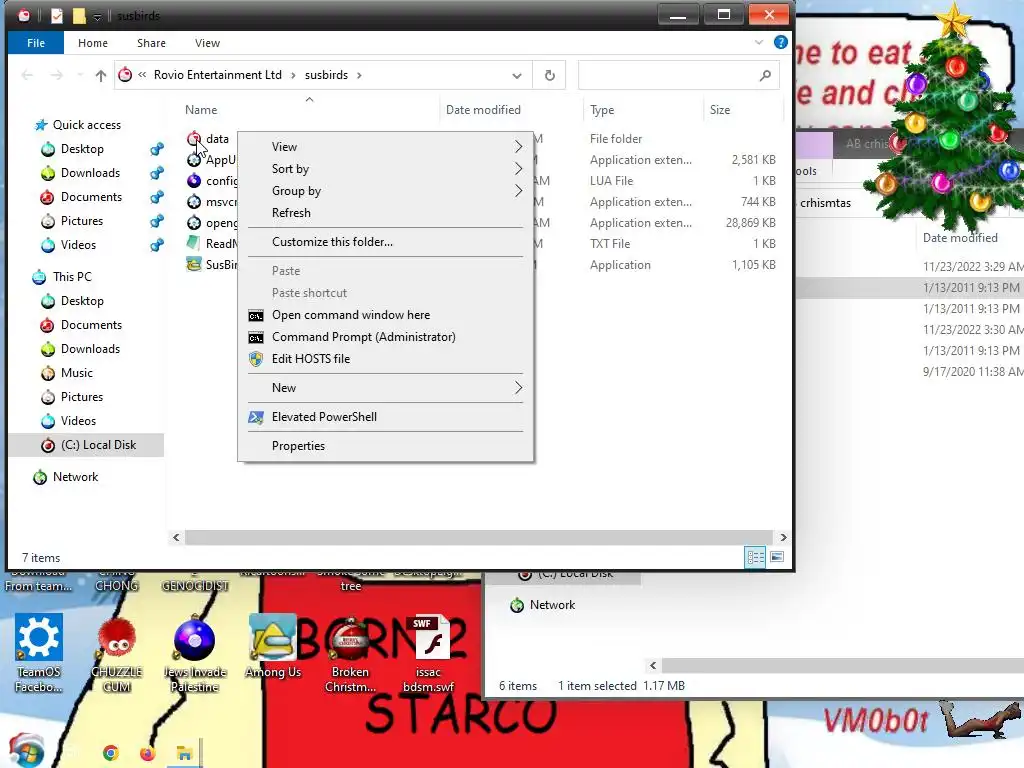Open Among Us desktop shortcut
The height and width of the screenshot is (768, 1024).
click(x=273, y=647)
